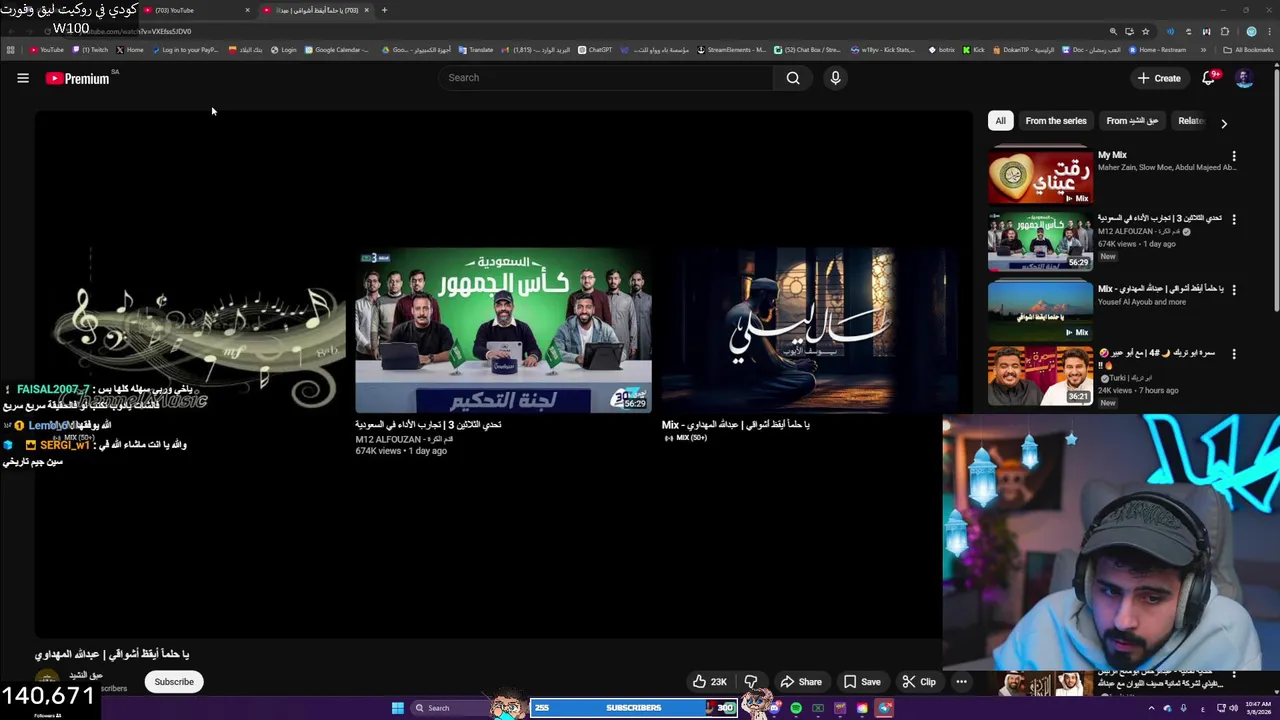Open the account avatar menu
The image size is (1280, 720).
[1244, 78]
